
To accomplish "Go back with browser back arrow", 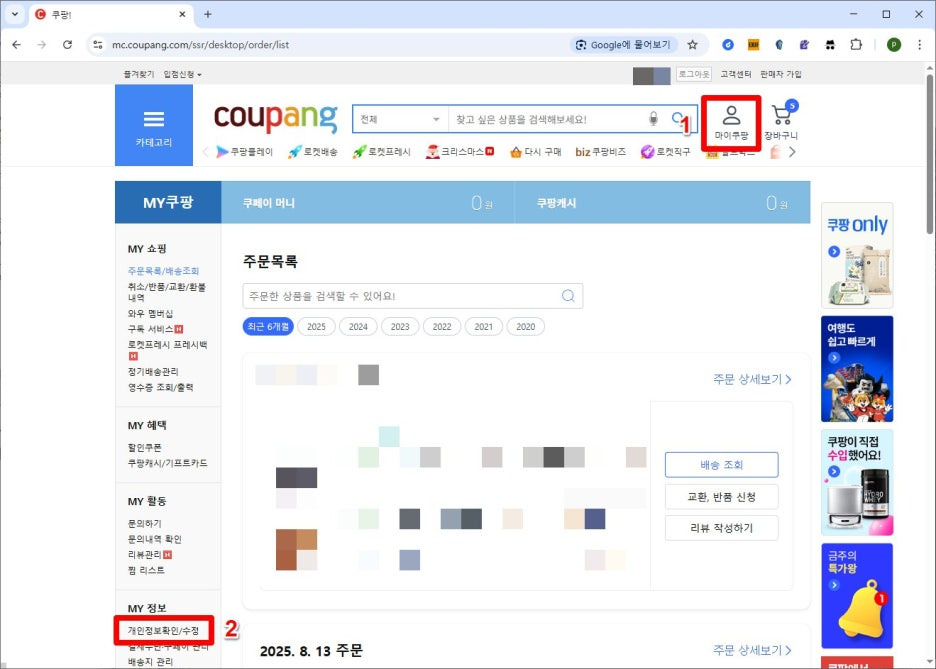I will [17, 45].
